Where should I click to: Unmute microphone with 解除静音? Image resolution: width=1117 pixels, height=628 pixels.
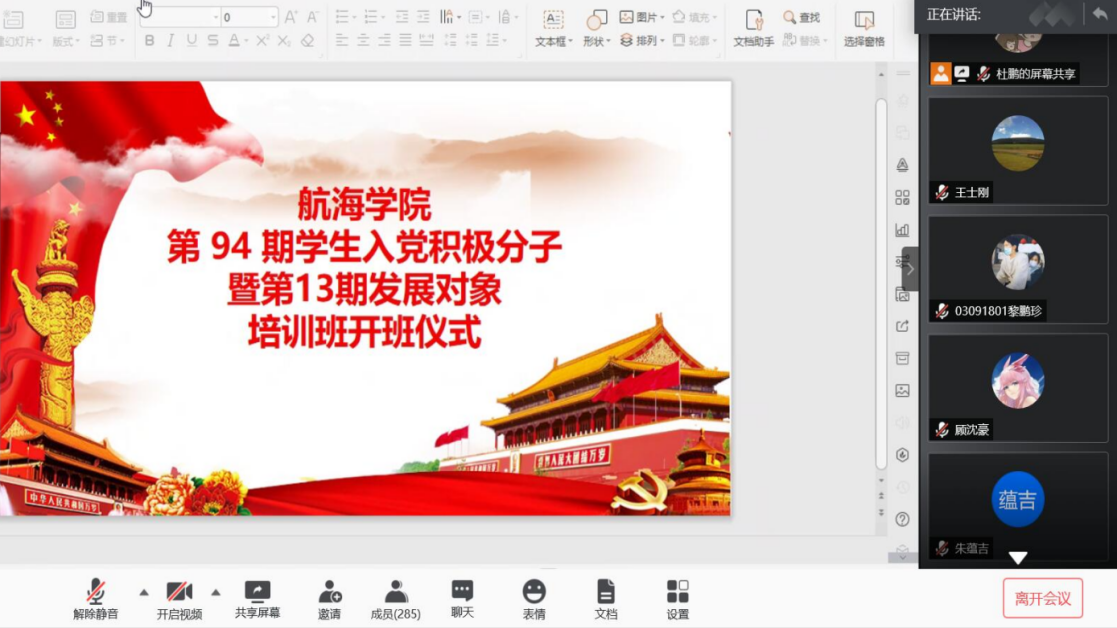click(96, 598)
